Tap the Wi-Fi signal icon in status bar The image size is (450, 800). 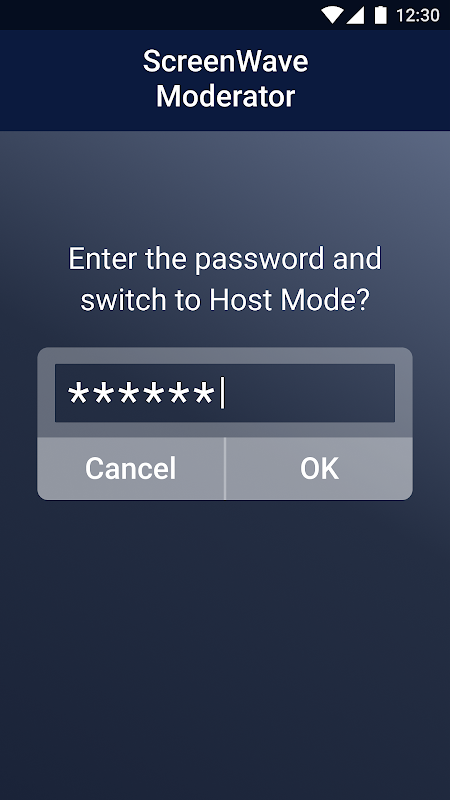(332, 15)
